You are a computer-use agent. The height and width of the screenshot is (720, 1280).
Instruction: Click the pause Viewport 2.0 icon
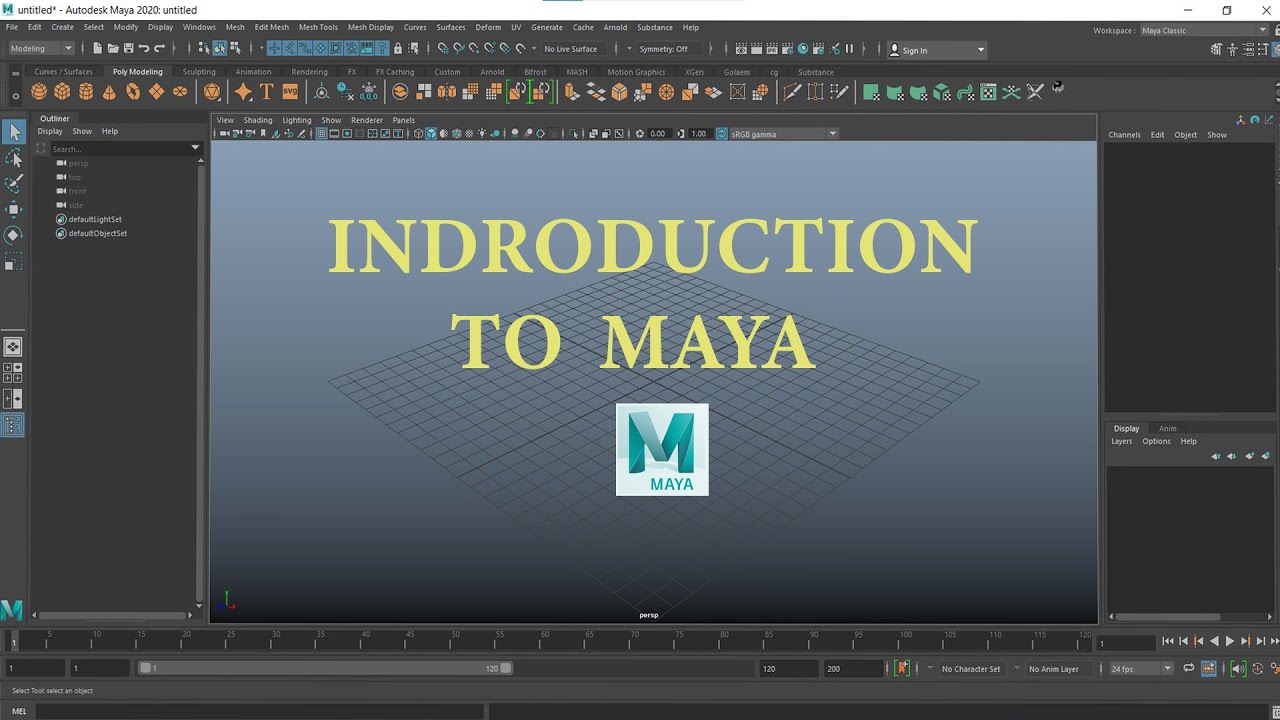[x=850, y=48]
